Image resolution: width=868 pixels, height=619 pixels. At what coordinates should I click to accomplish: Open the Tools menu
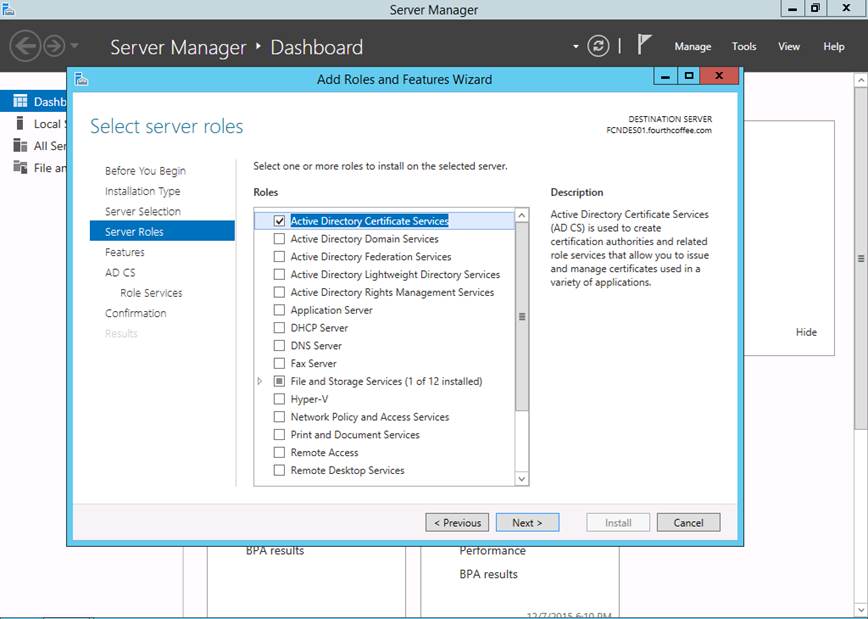(743, 46)
